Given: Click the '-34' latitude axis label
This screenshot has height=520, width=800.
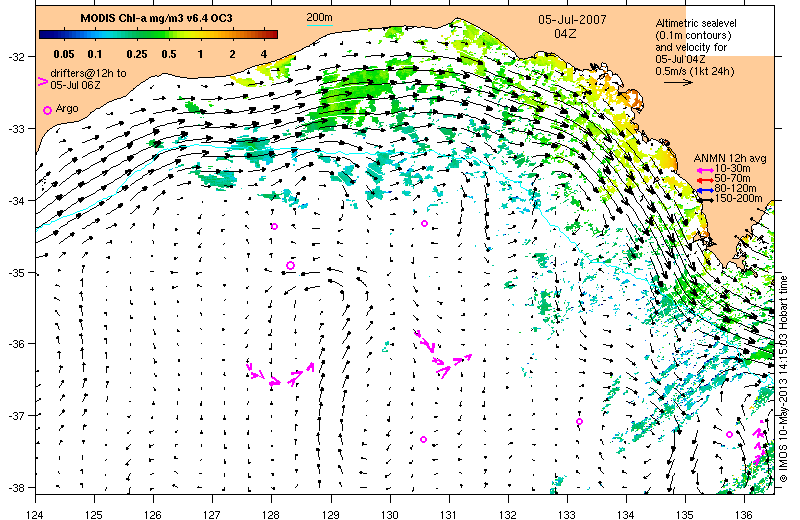Looking at the screenshot, I should pyautogui.click(x=15, y=201).
